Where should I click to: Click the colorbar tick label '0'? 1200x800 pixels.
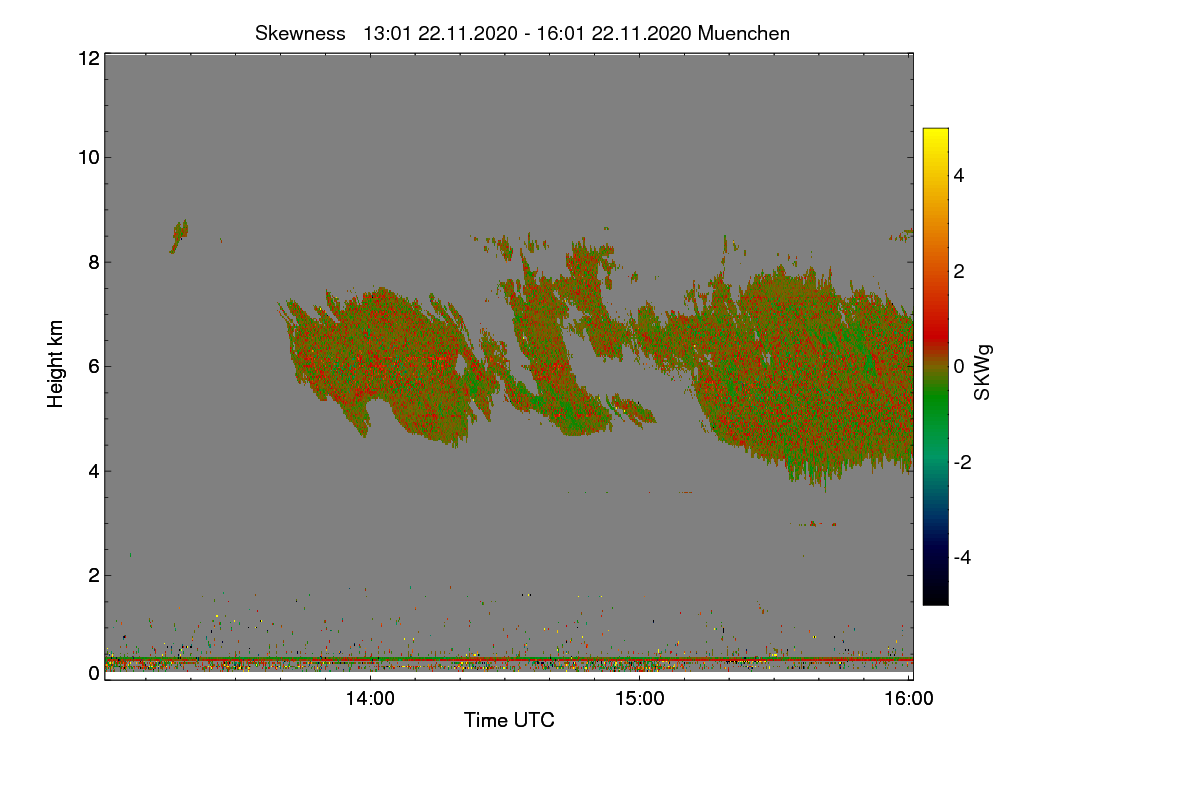(x=959, y=366)
